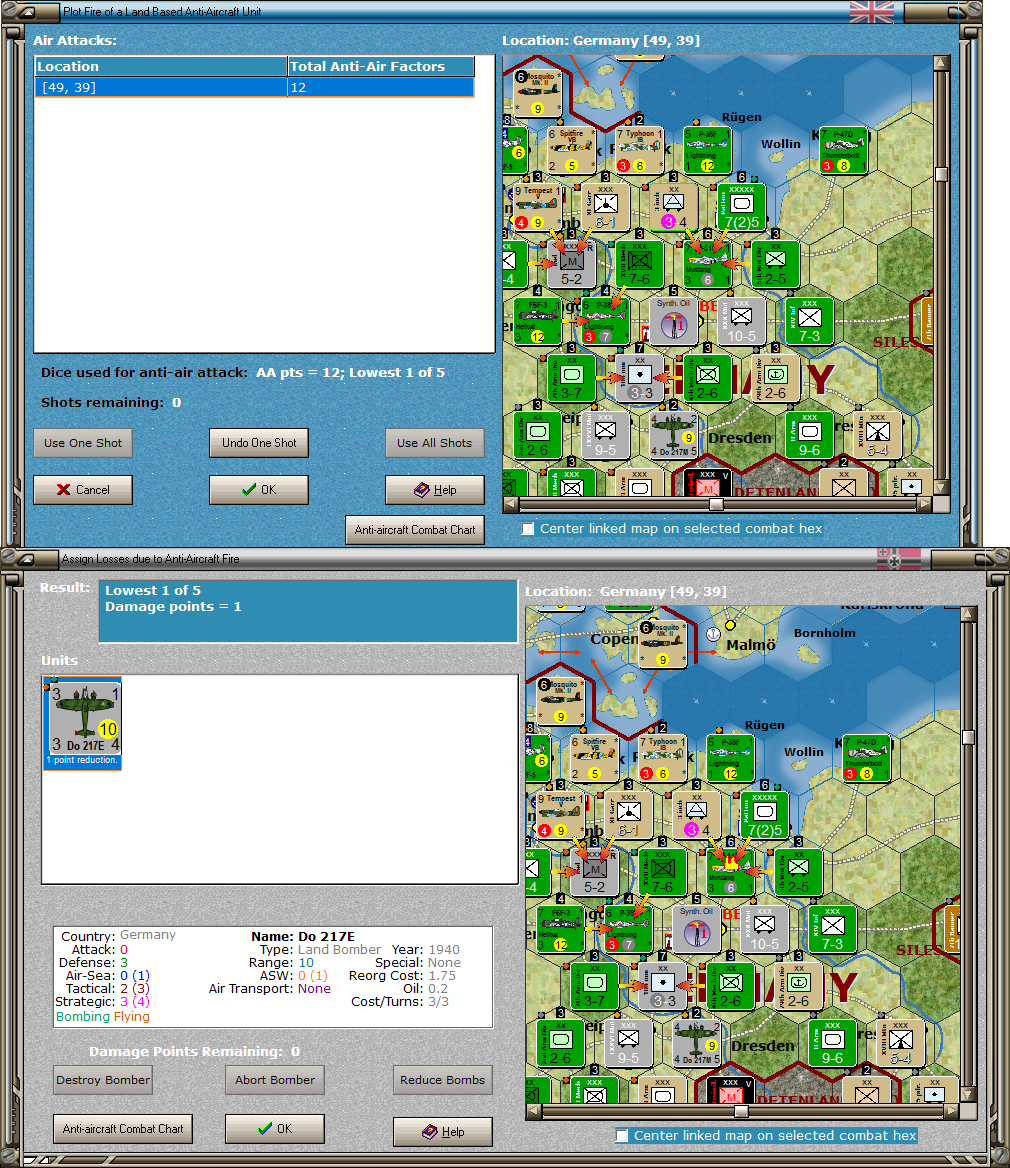Select Patton 7(2)5 army counter in Plot Fire map
The width and height of the screenshot is (1010, 1168).
tap(741, 207)
